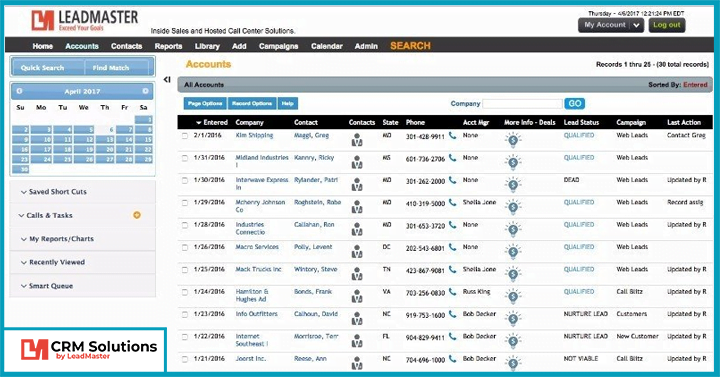720x377 pixels.
Task: Open the Campaigns menu
Action: (278, 46)
